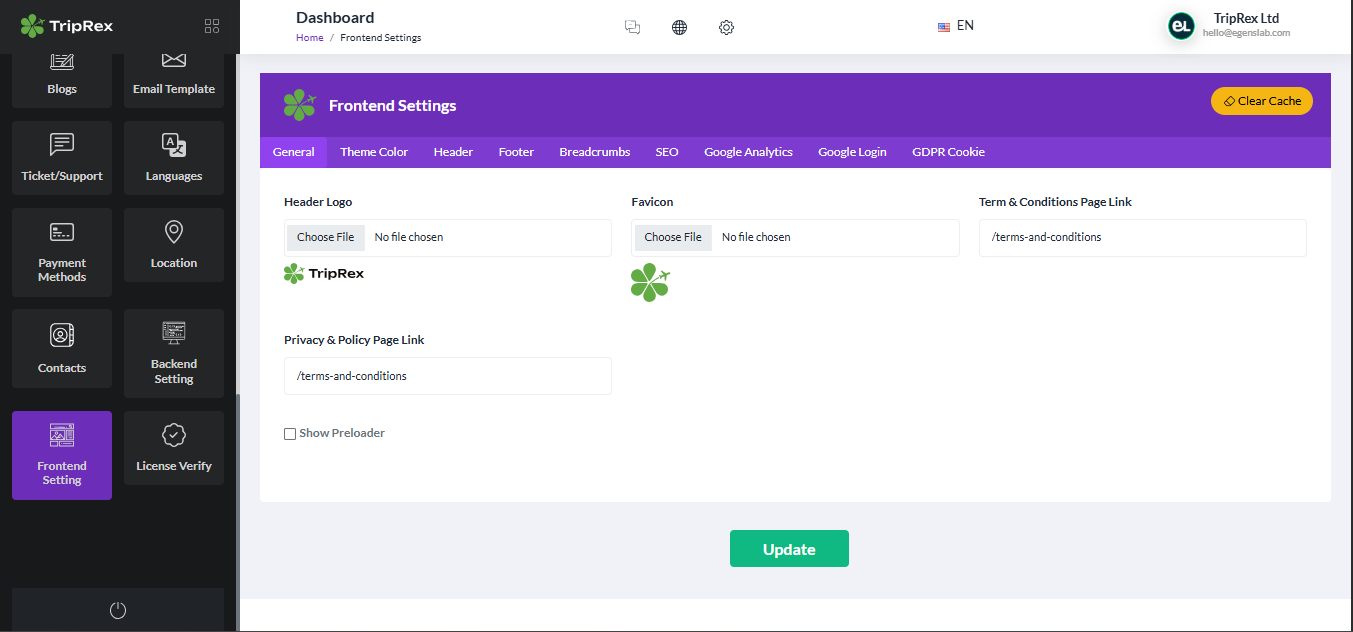The width and height of the screenshot is (1353, 632).
Task: Open the settings gear in the top bar
Action: point(726,27)
